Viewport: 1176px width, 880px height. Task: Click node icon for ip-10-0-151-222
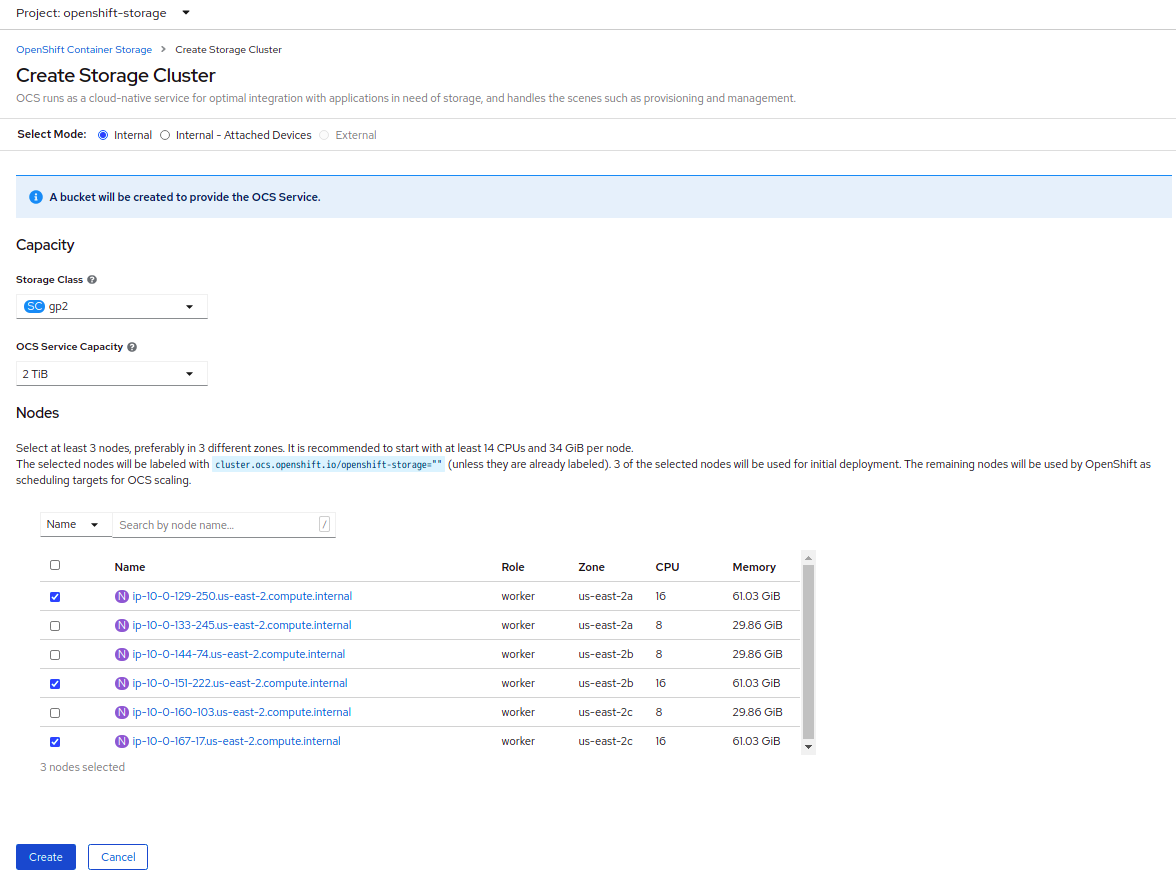122,683
